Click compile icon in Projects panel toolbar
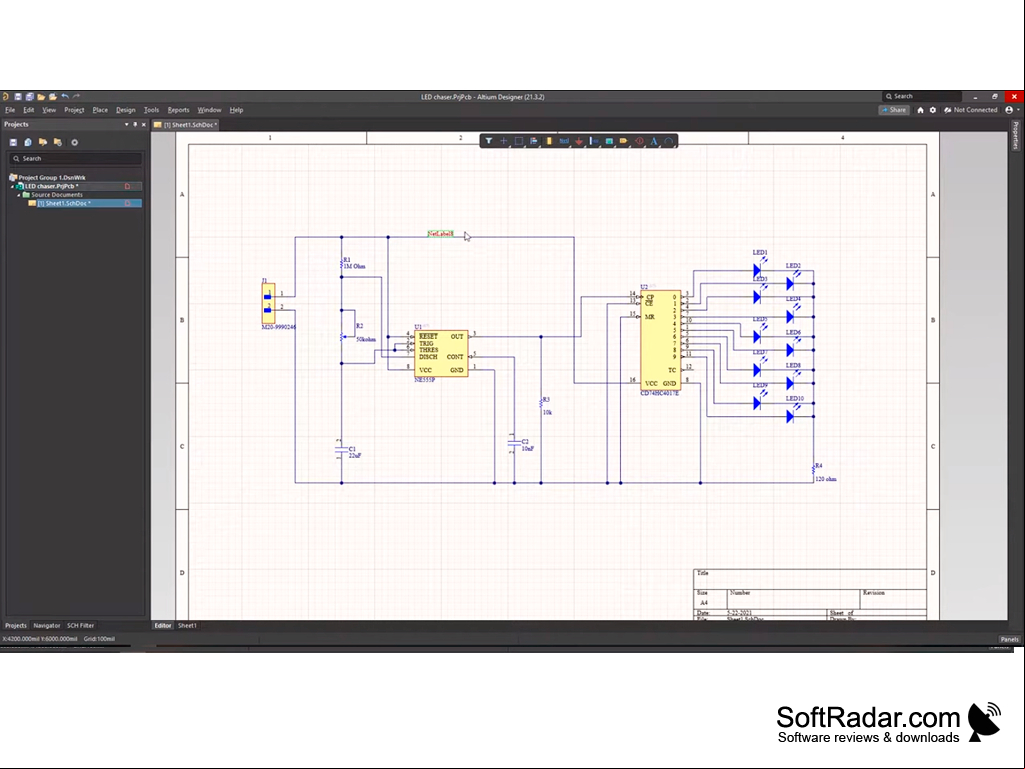 [28, 143]
